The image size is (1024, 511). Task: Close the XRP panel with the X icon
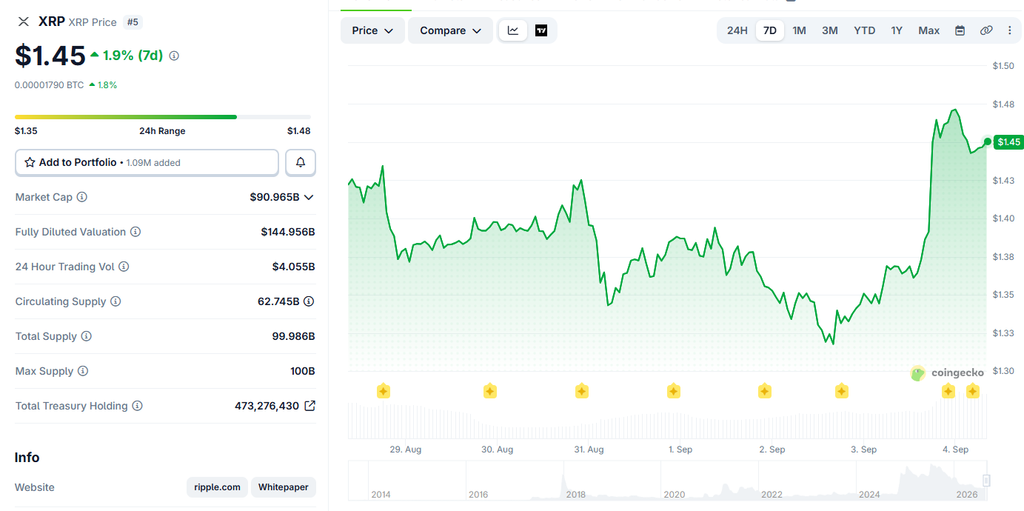(x=24, y=22)
